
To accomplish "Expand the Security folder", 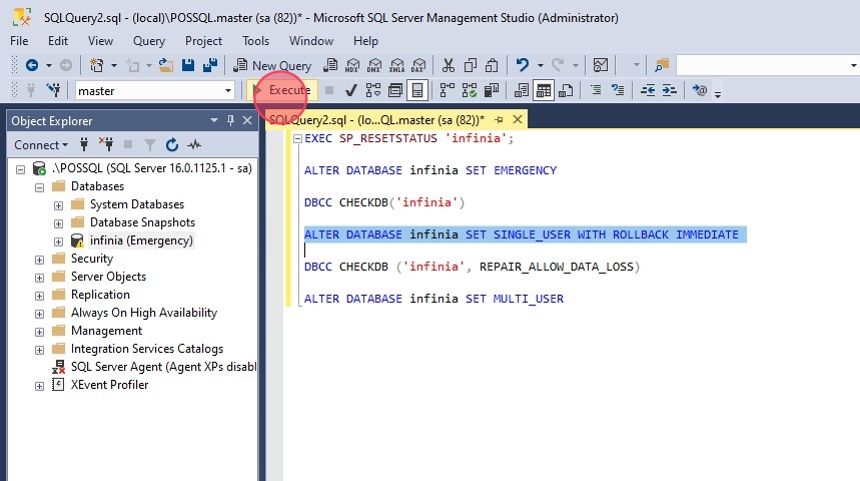I will (x=39, y=259).
